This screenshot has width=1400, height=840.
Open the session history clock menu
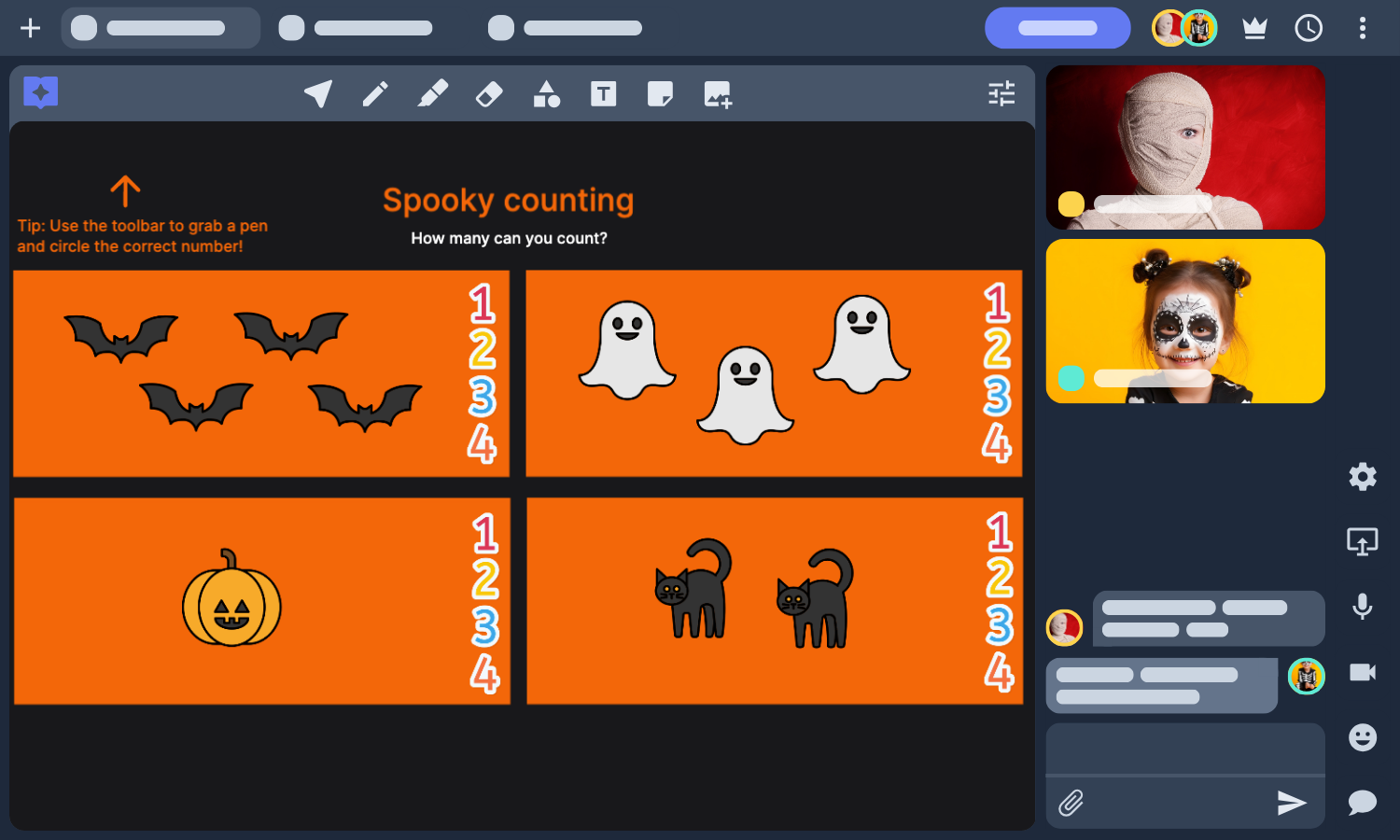1309,28
